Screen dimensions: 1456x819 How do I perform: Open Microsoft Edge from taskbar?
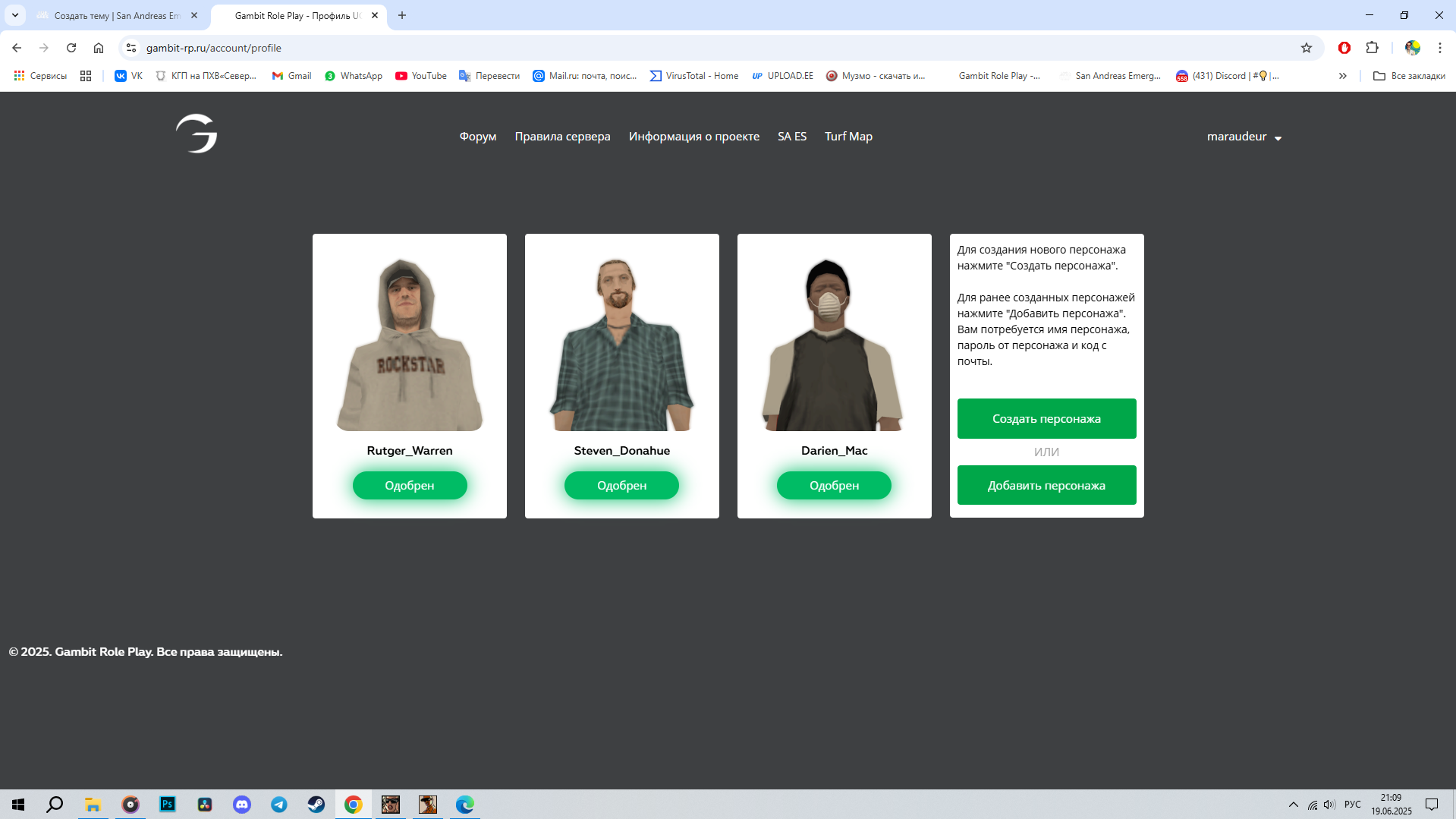pos(465,805)
